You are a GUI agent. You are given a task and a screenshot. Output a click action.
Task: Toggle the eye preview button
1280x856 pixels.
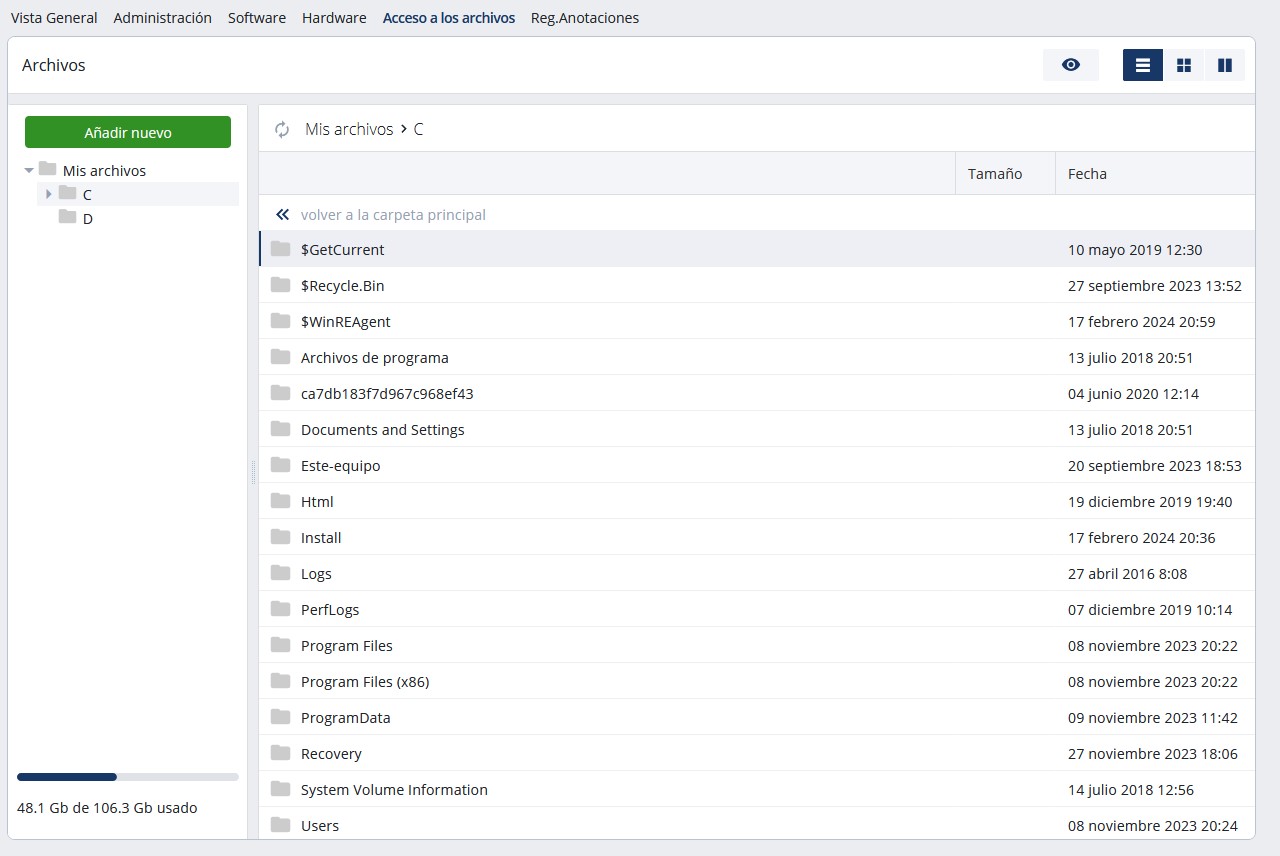point(1070,65)
